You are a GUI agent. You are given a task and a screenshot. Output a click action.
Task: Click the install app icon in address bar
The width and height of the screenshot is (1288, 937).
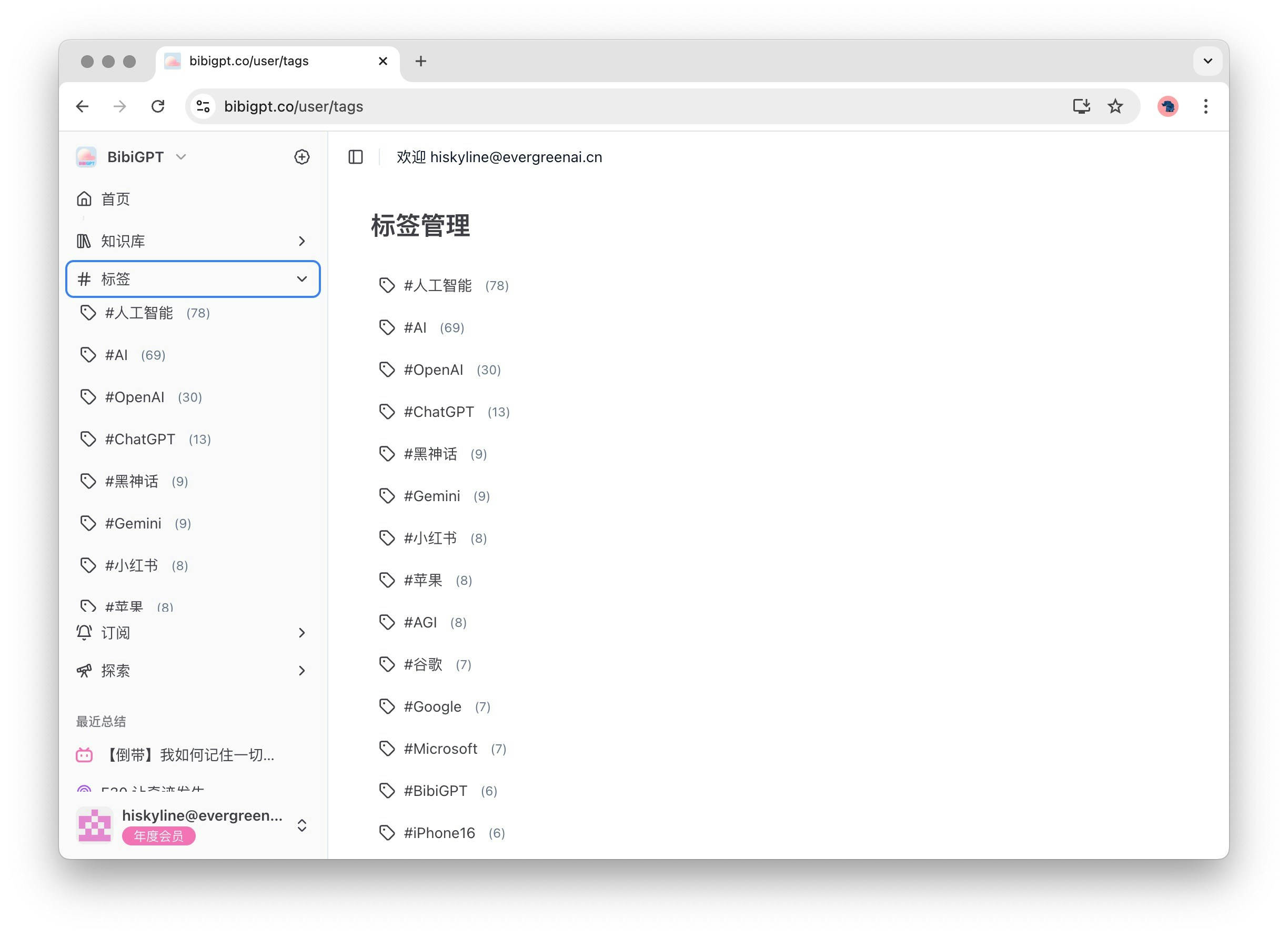click(1081, 106)
